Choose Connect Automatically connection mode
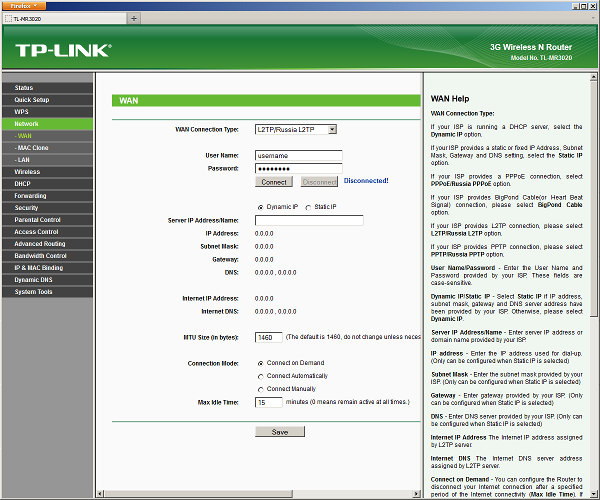Screen dimensions: 600x500 coord(260,375)
